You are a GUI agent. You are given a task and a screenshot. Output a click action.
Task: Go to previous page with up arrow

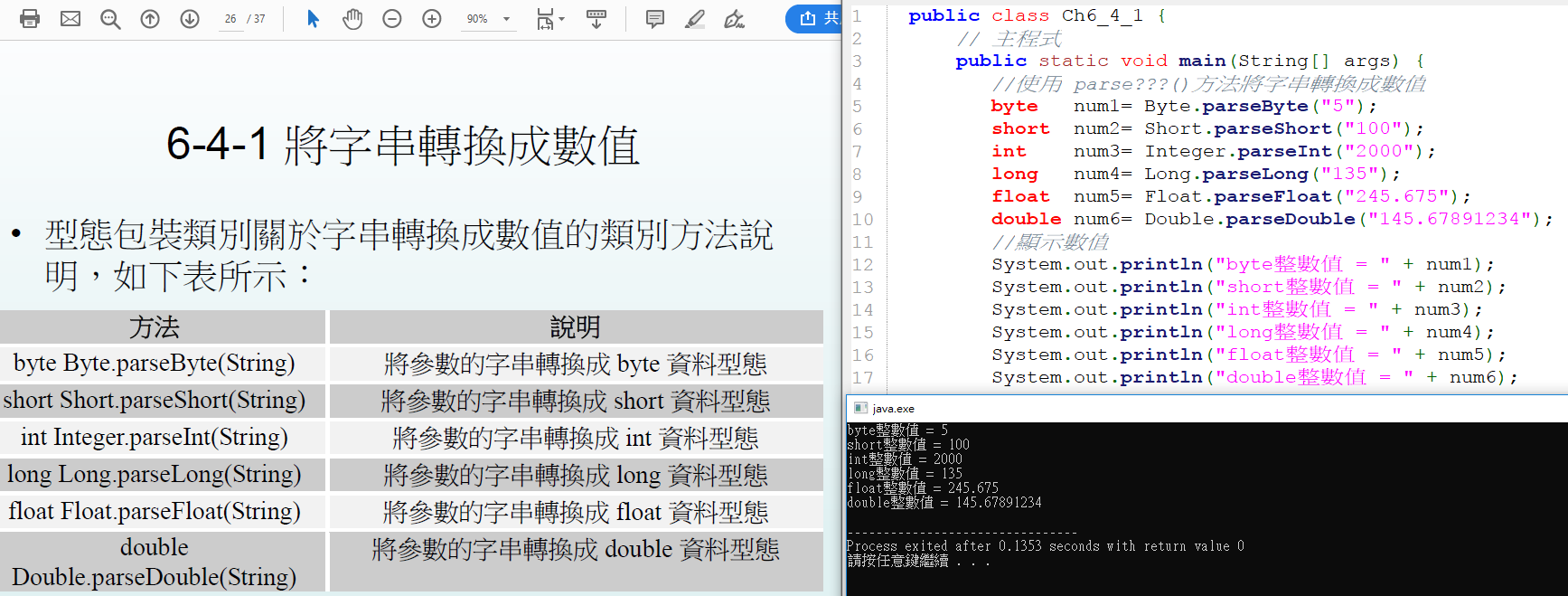(150, 19)
